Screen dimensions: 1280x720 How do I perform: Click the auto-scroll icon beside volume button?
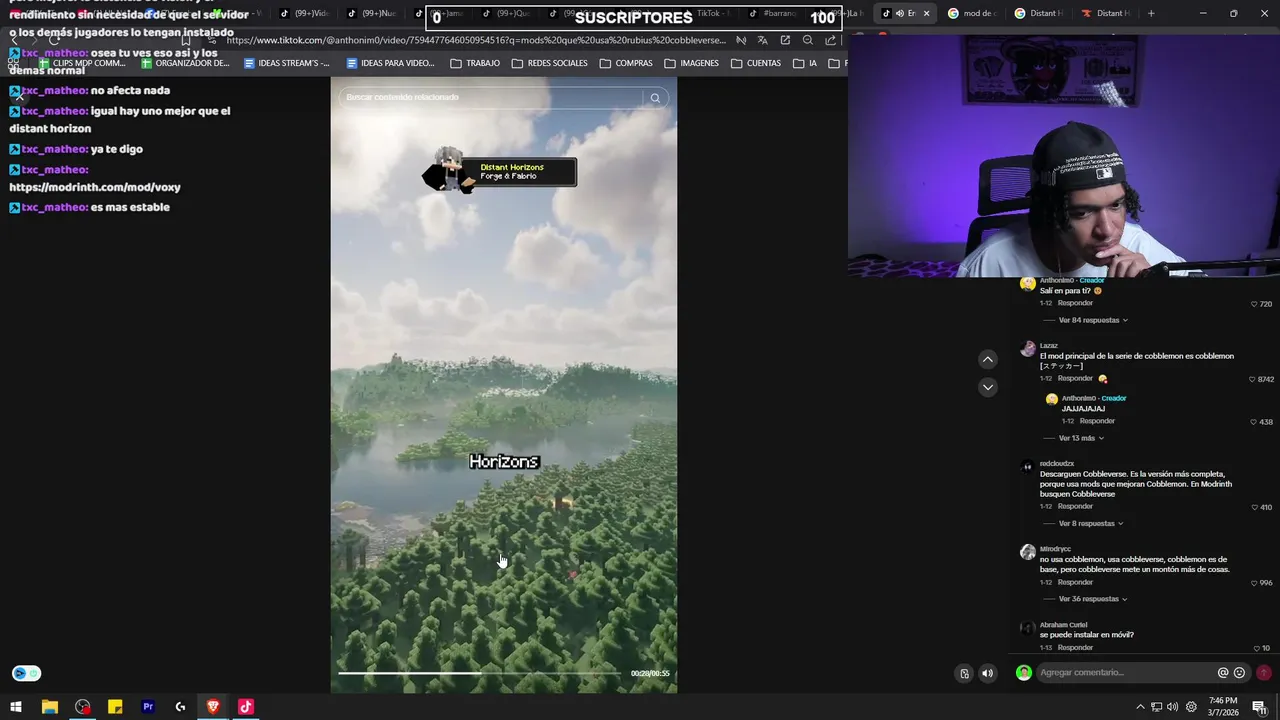coord(964,673)
